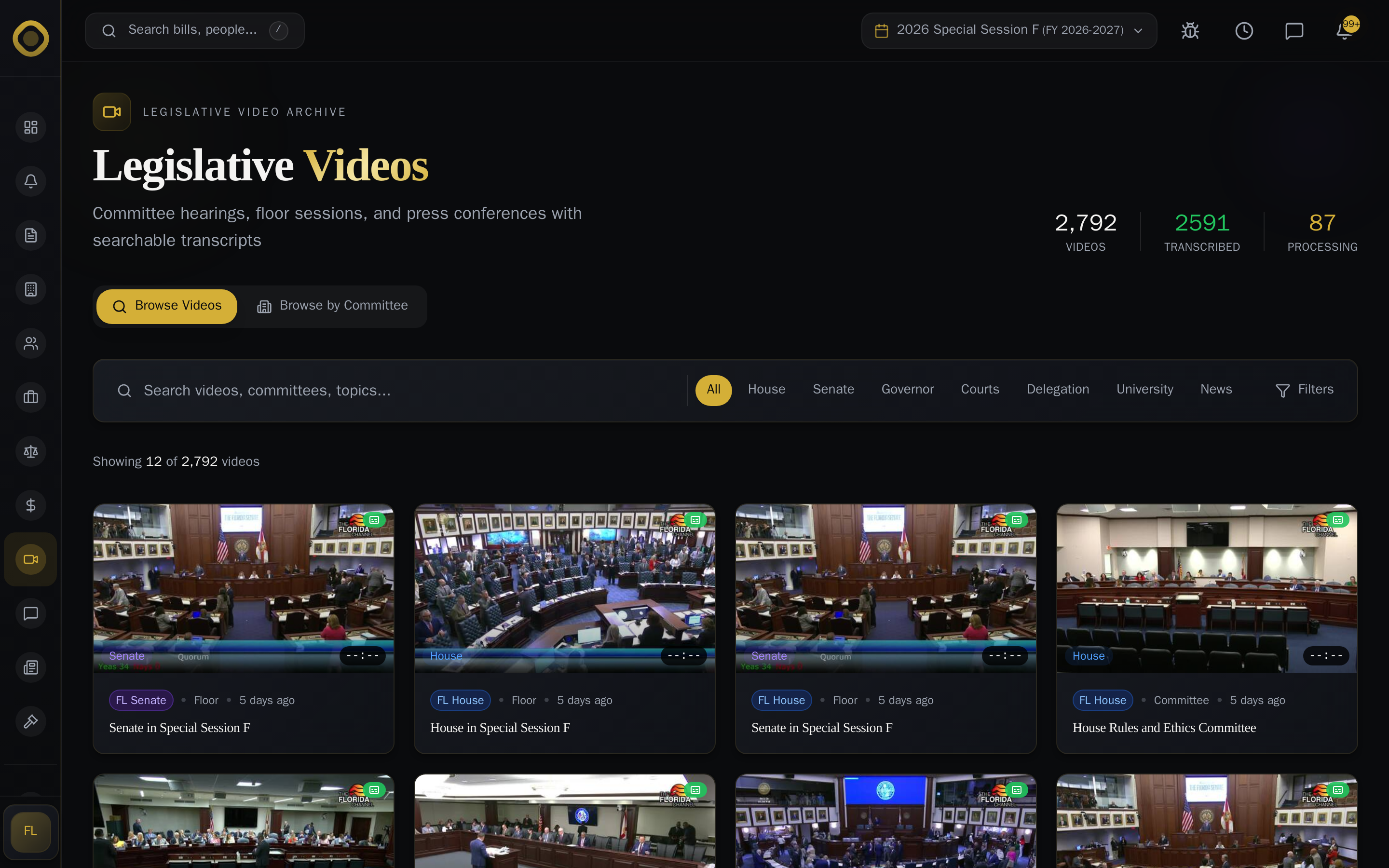Image resolution: width=1389 pixels, height=868 pixels.
Task: Click FL House tag on House in Special Session card
Action: [460, 700]
